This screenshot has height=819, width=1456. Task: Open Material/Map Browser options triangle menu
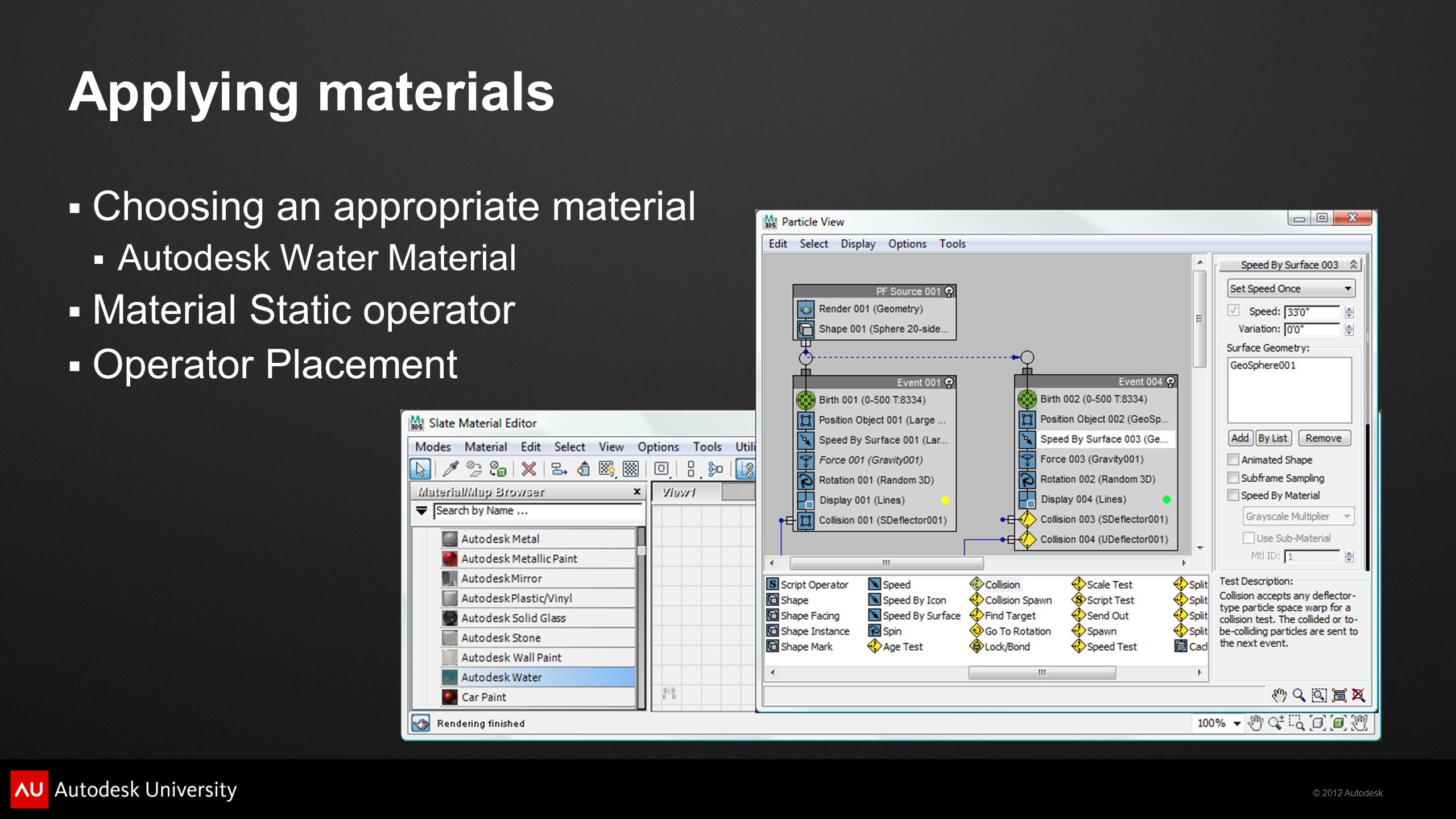[421, 511]
